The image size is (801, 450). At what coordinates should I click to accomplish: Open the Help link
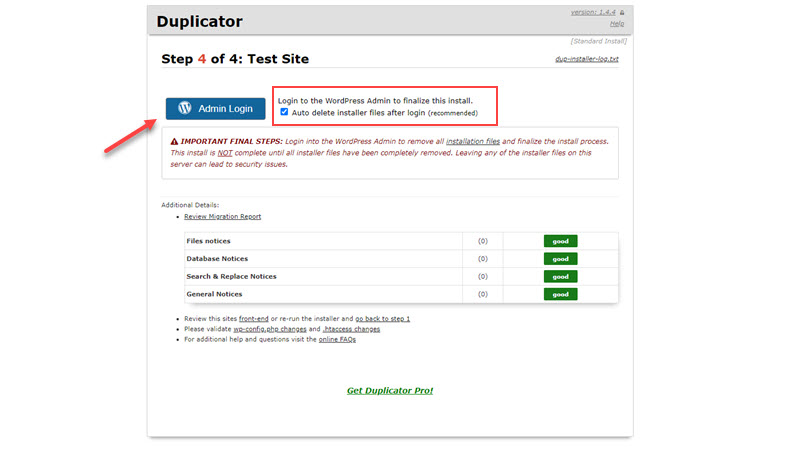pos(617,23)
